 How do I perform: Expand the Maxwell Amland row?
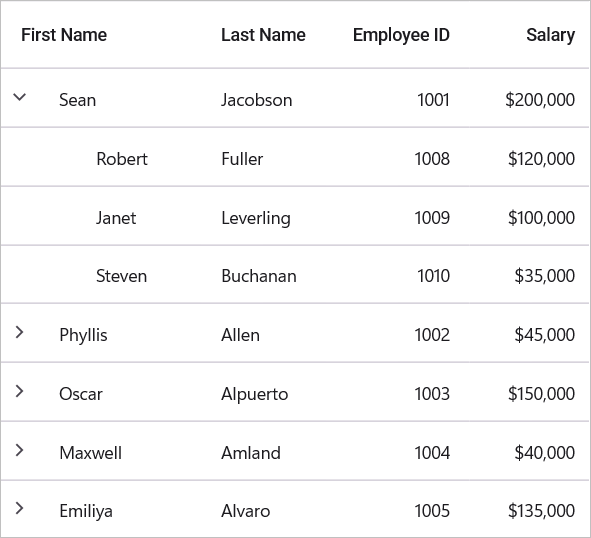point(20,450)
